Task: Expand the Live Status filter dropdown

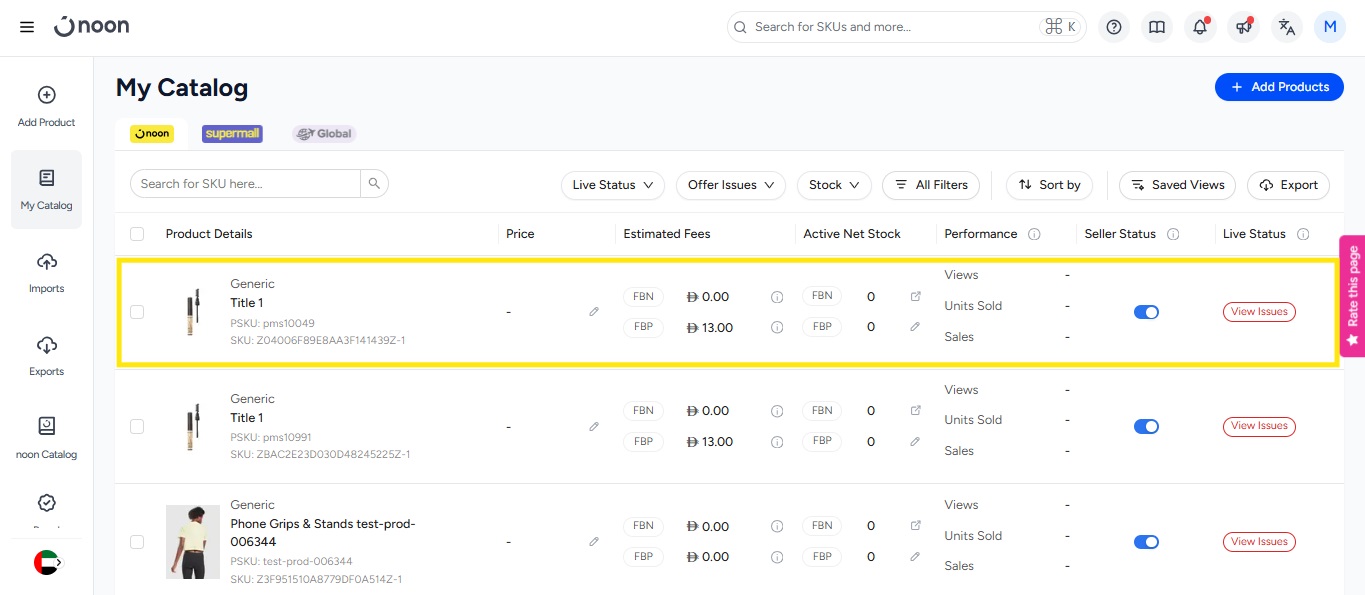Action: [613, 185]
